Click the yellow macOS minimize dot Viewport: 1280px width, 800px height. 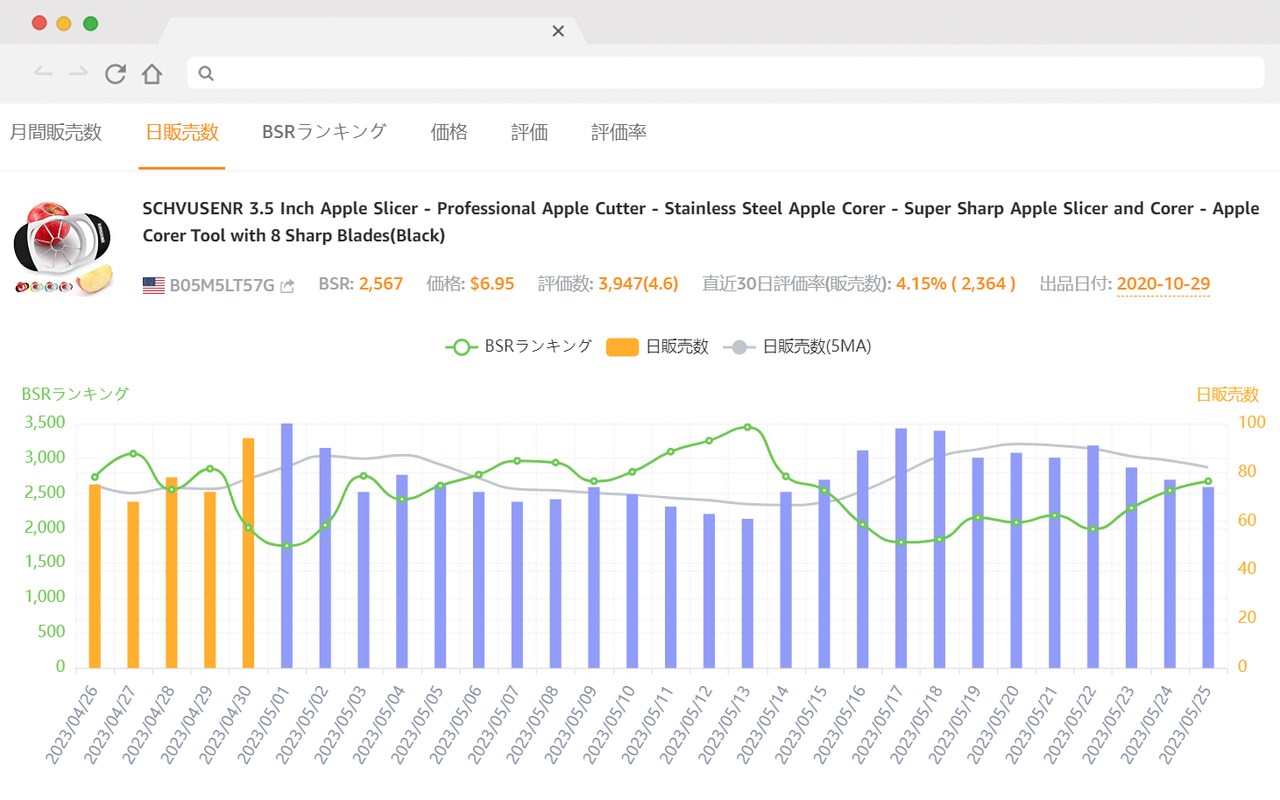pos(64,23)
